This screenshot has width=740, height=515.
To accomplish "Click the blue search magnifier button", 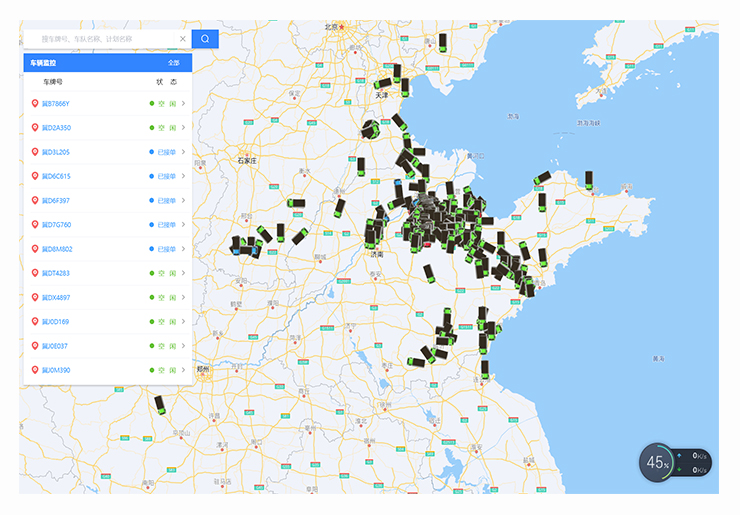I will [x=205, y=39].
